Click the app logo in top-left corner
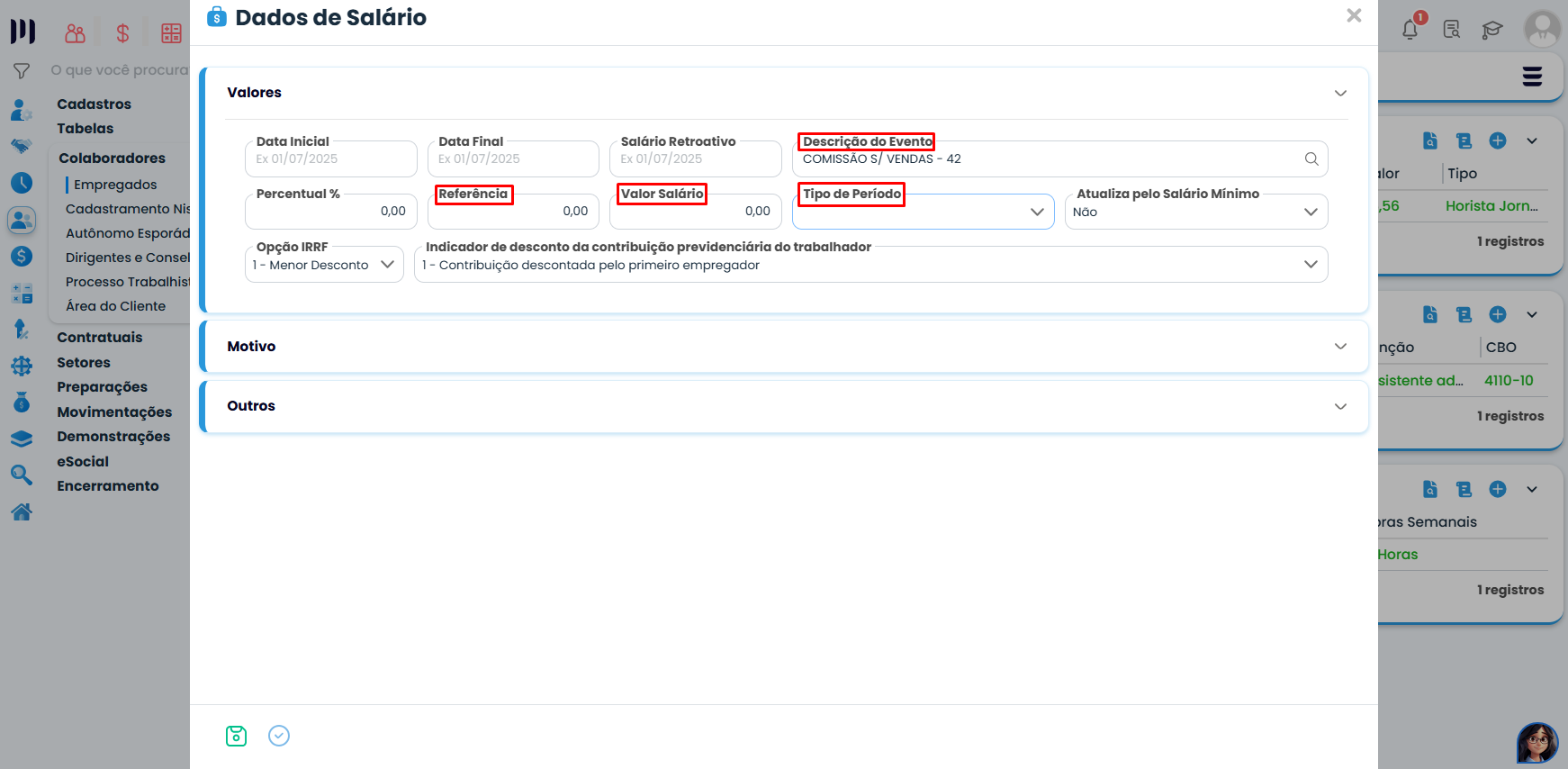Screen dimensions: 1568x769 (x=23, y=32)
